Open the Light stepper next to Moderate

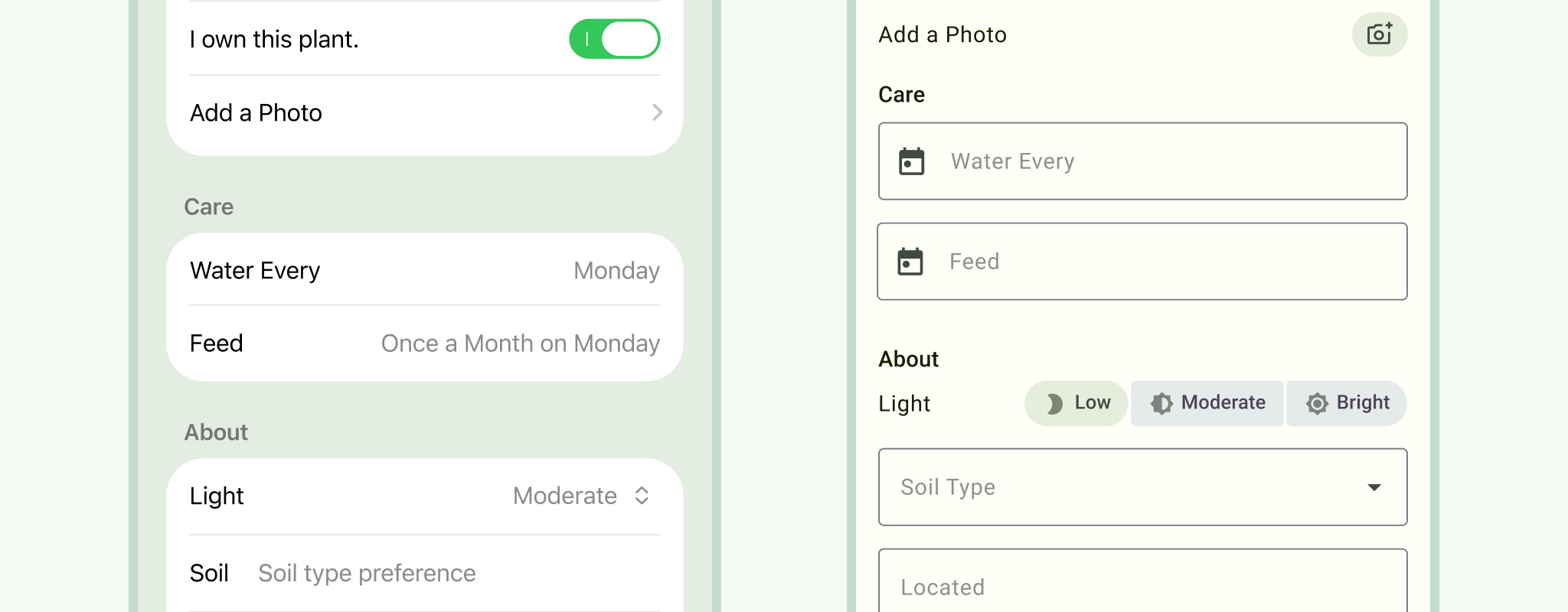(x=642, y=496)
